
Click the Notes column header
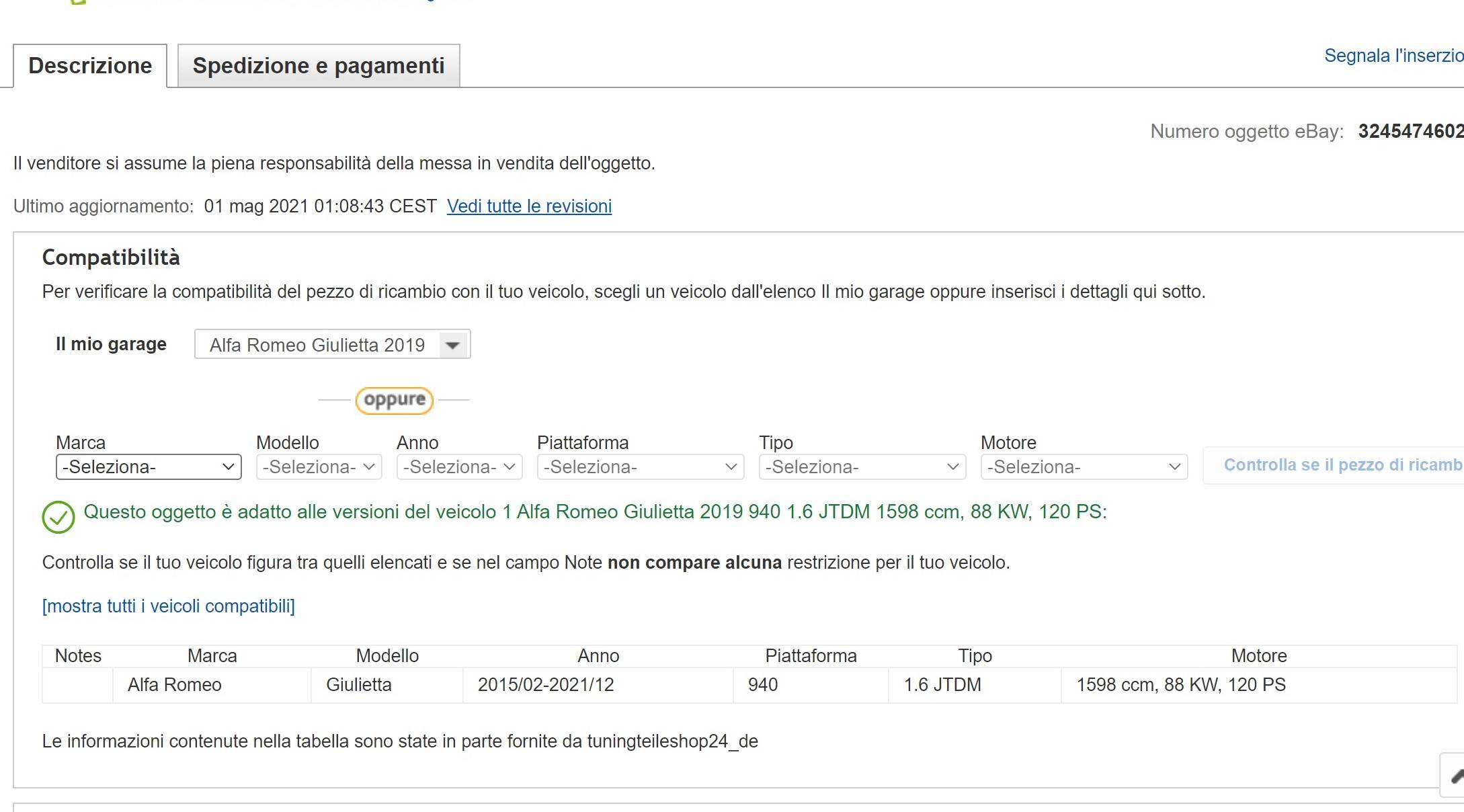click(x=78, y=655)
